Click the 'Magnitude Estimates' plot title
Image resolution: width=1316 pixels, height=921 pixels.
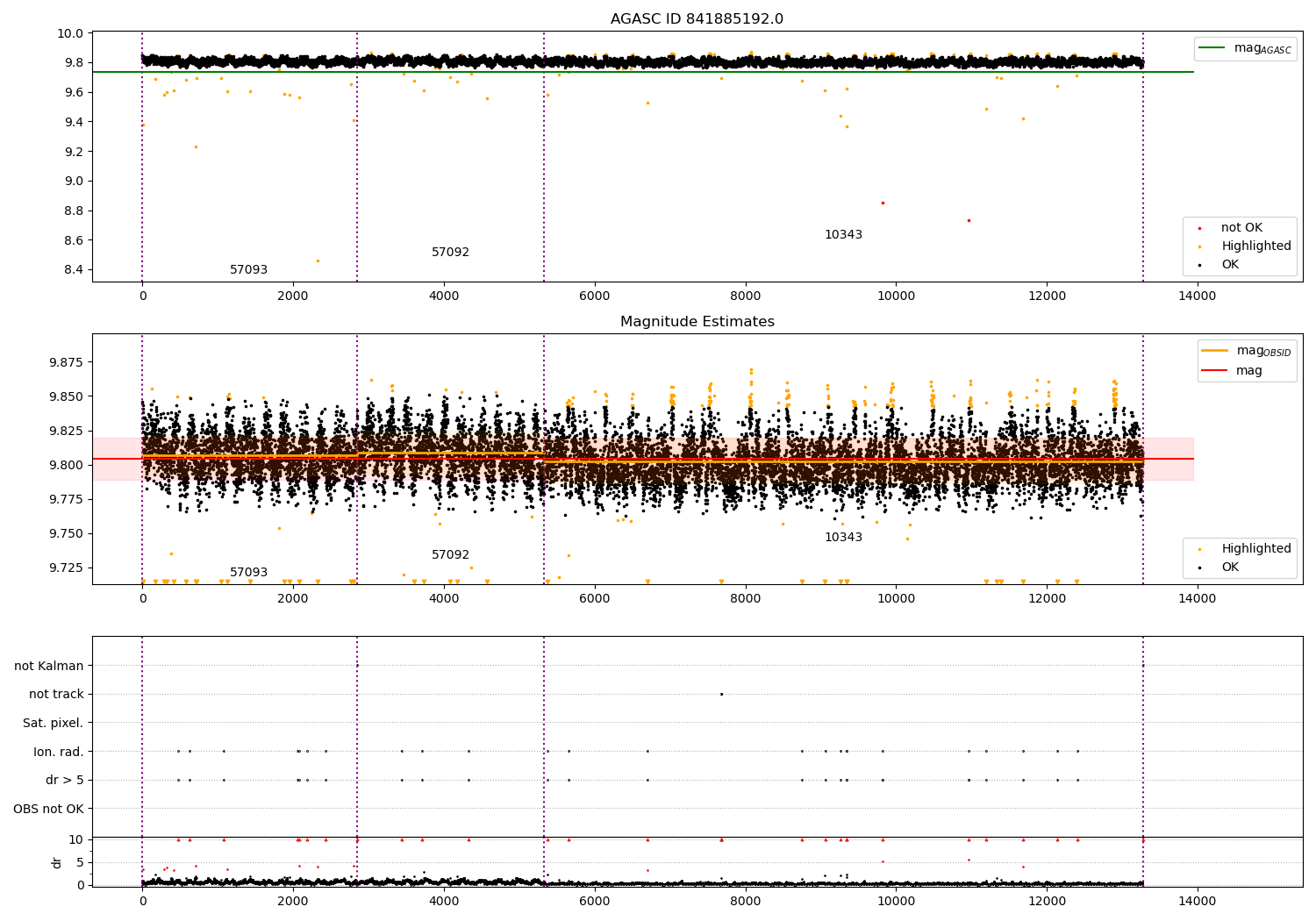pyautogui.click(x=697, y=322)
